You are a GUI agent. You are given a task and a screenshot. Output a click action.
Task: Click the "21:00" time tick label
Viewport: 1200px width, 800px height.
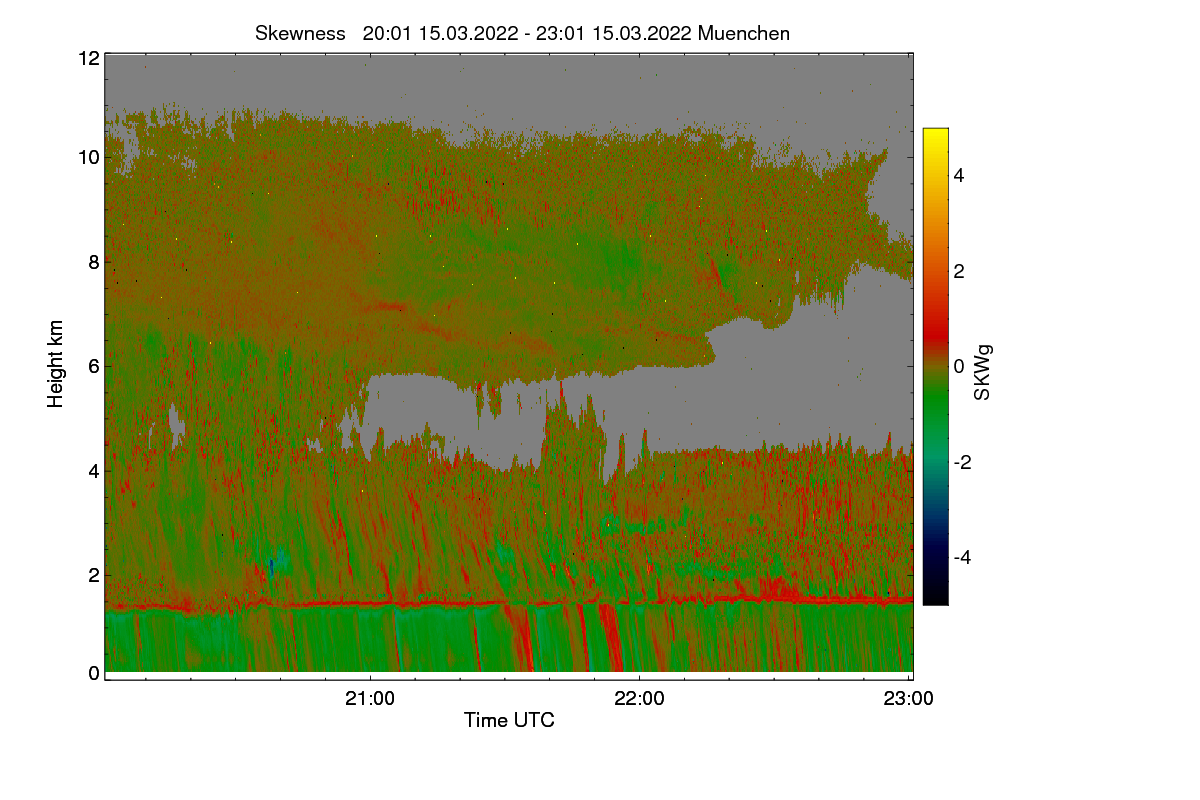[370, 699]
